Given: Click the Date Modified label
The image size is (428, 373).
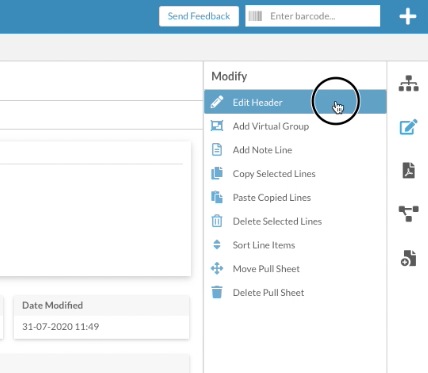Looking at the screenshot, I should pos(52,305).
